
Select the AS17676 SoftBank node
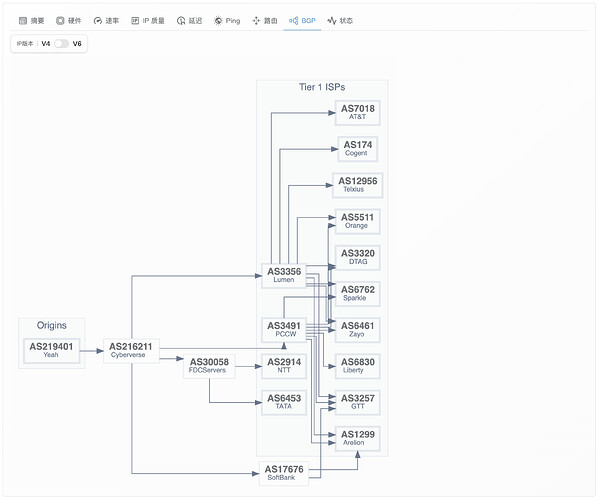click(x=284, y=473)
